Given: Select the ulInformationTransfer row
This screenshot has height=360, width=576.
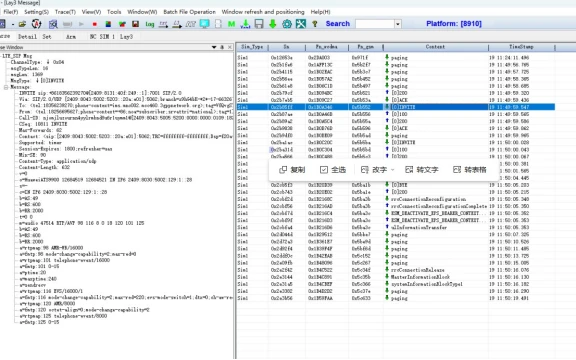Looking at the screenshot, I should [x=396, y=227].
